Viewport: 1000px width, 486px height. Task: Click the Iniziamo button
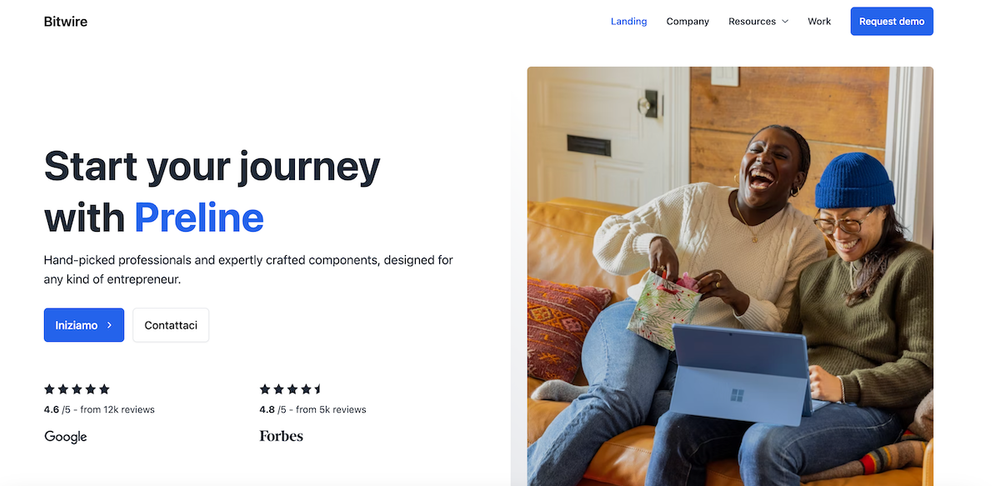point(84,325)
